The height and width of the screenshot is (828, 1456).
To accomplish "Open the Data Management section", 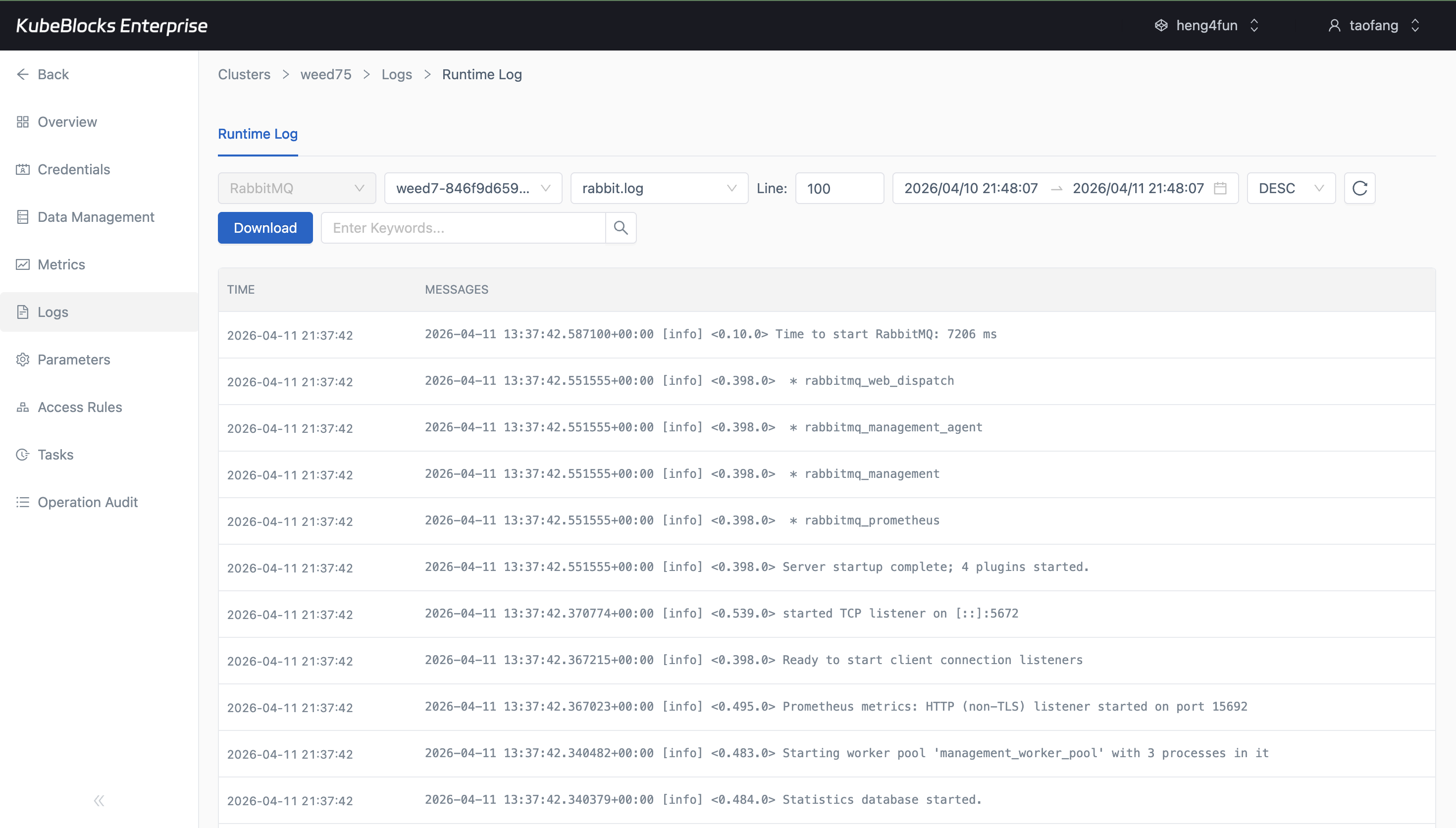I will [96, 217].
